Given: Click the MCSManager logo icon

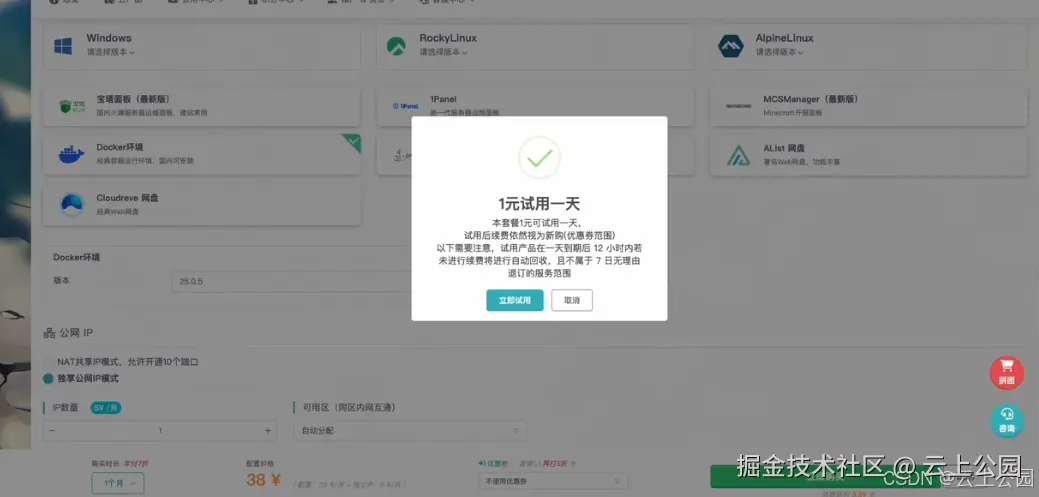Looking at the screenshot, I should pos(738,106).
